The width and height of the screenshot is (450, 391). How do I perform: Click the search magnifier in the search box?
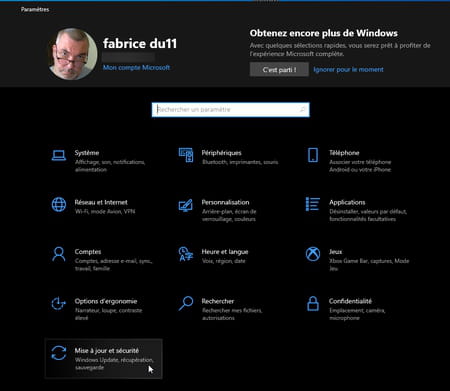point(302,110)
